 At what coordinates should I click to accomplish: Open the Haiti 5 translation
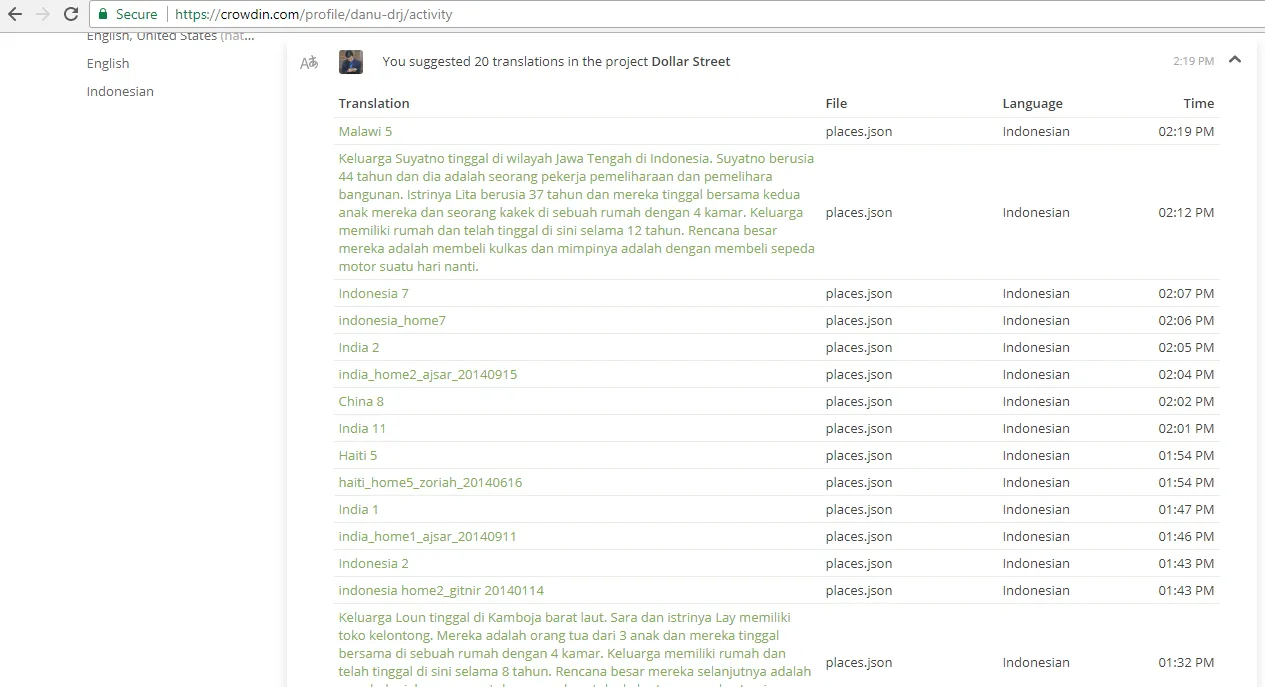click(x=358, y=456)
